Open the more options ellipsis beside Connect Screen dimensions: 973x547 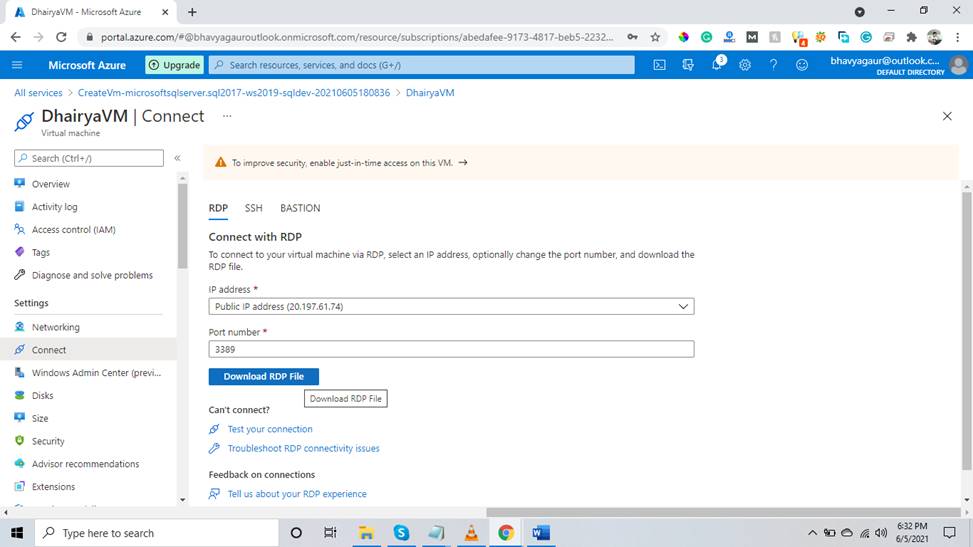[227, 116]
